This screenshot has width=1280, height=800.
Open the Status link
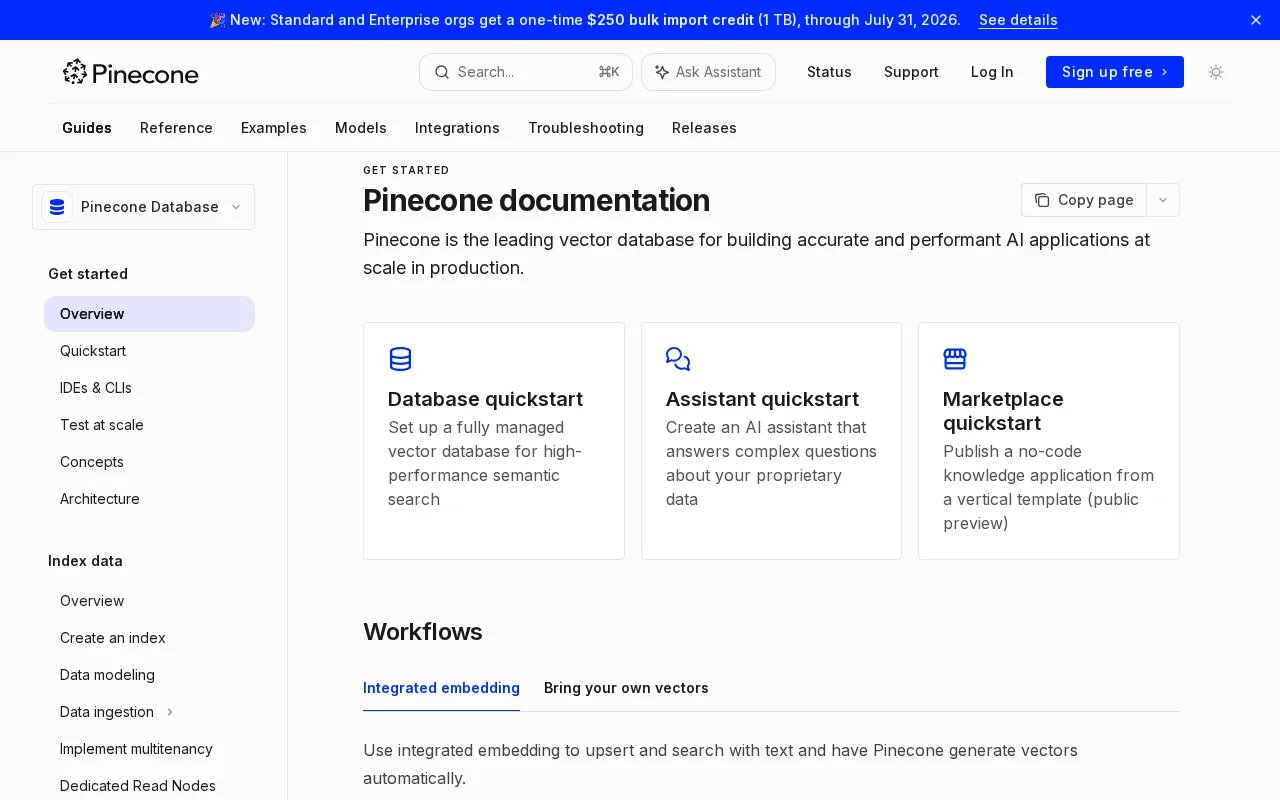(829, 72)
